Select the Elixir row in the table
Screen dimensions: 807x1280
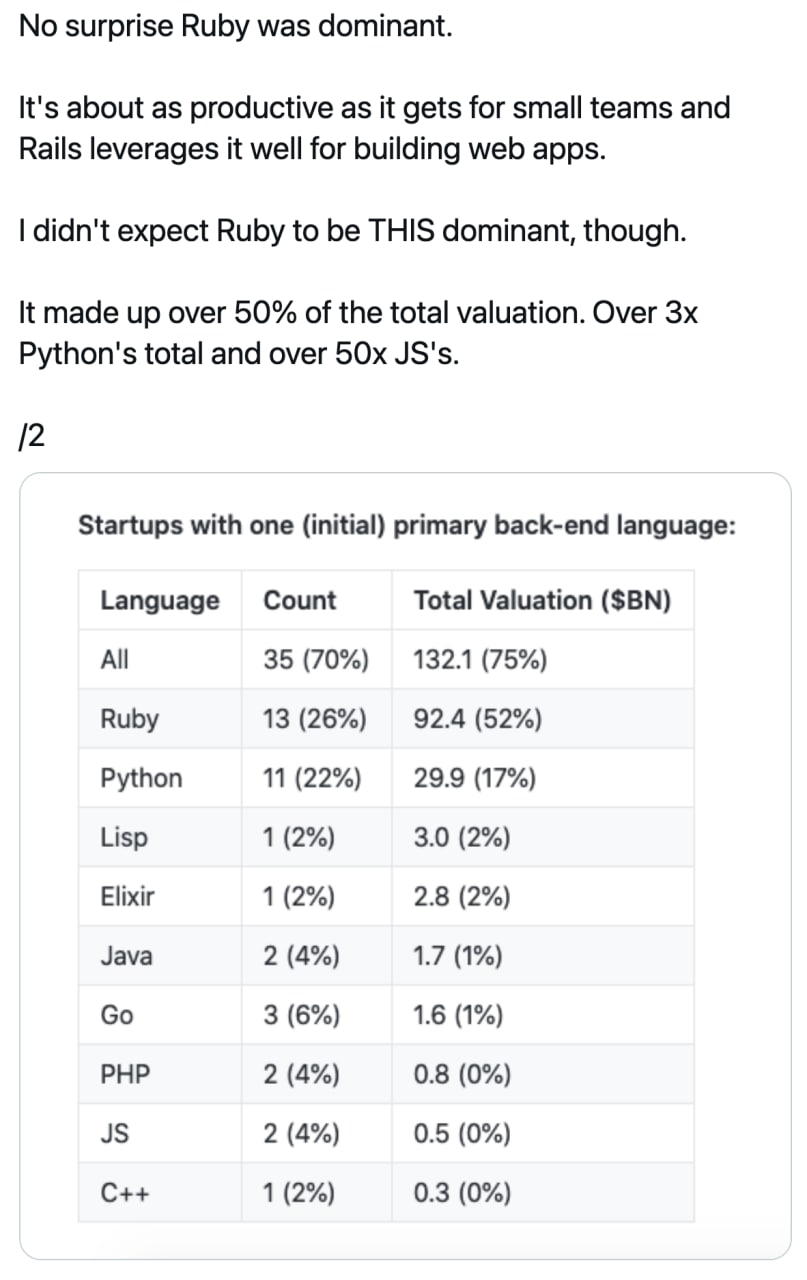[387, 896]
